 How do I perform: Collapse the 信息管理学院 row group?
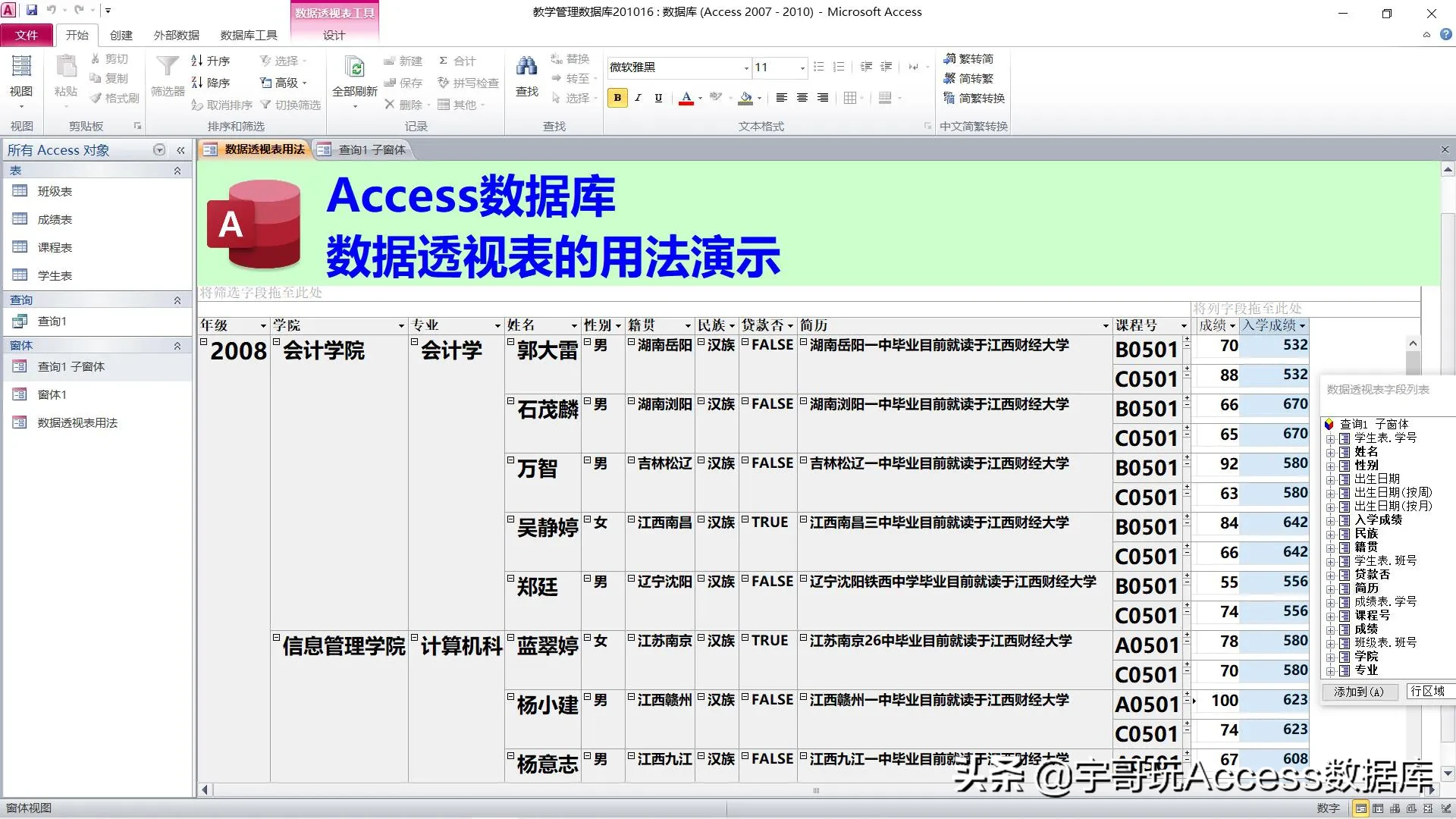(277, 638)
